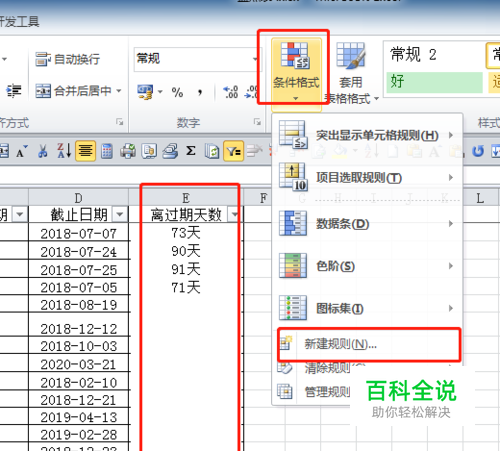The width and height of the screenshot is (500, 451).
Task: Click the indent icon at ribbon left
Action: point(14,91)
